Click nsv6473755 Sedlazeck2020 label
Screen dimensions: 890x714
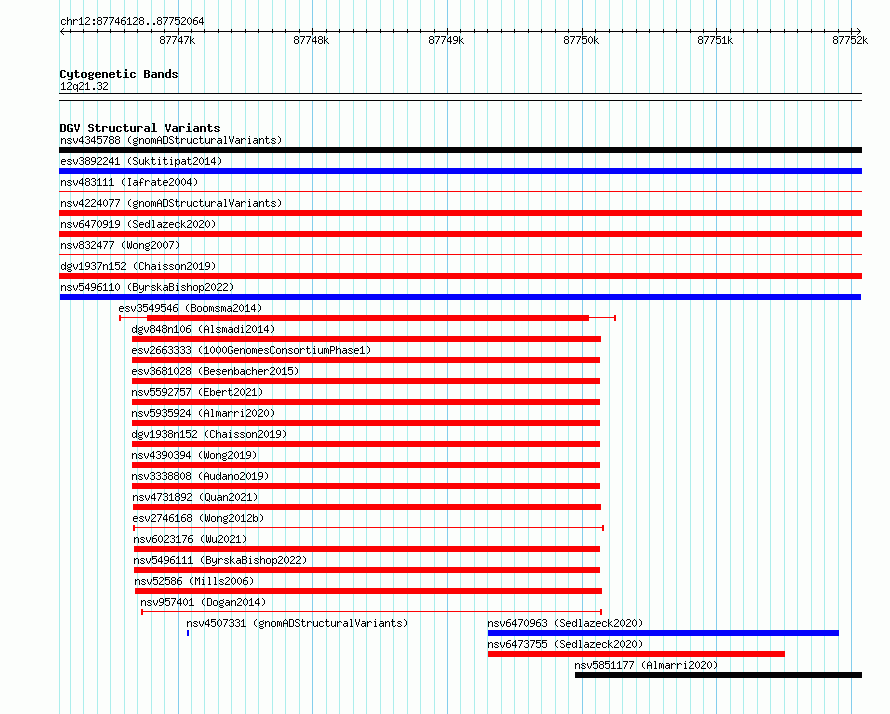[x=565, y=644]
